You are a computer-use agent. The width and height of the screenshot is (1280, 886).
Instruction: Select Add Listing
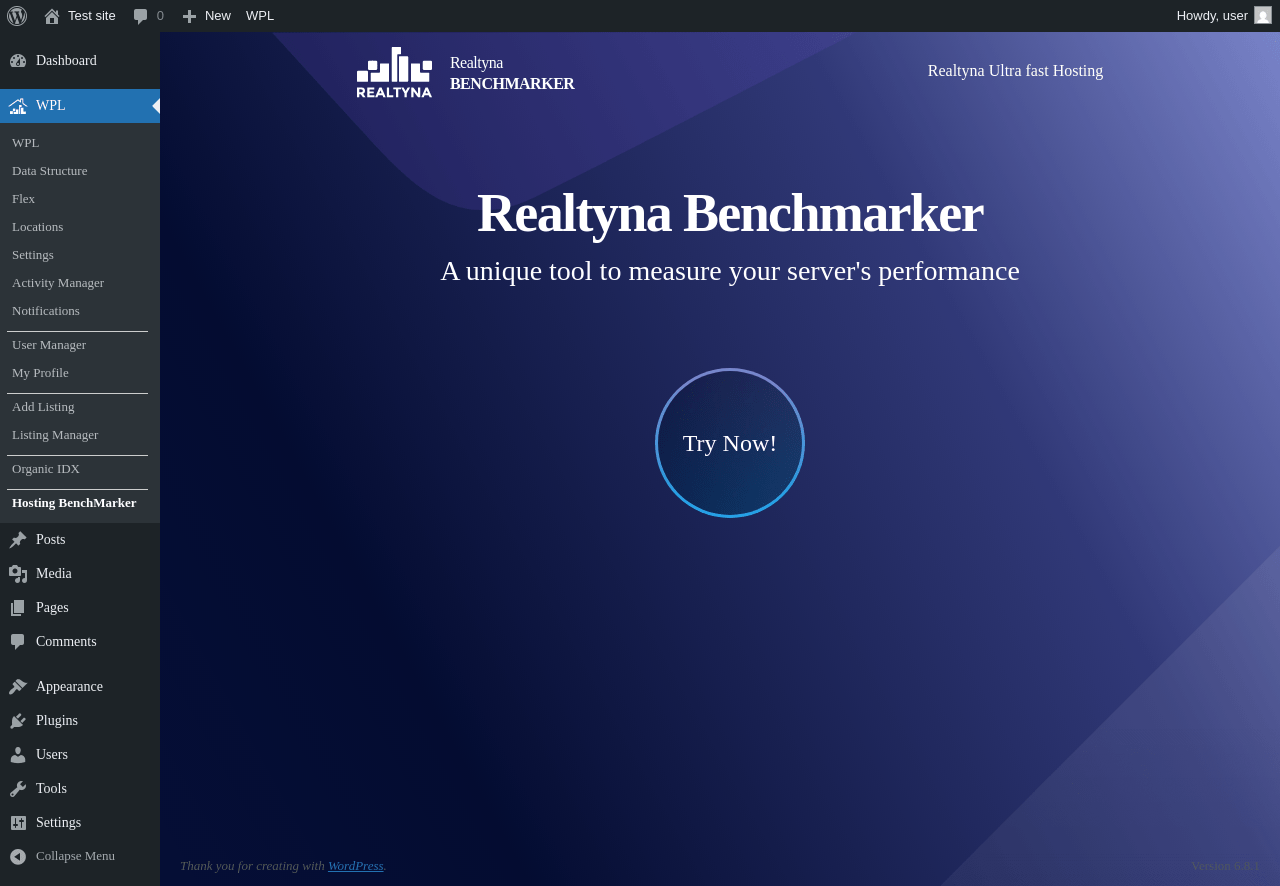(43, 407)
